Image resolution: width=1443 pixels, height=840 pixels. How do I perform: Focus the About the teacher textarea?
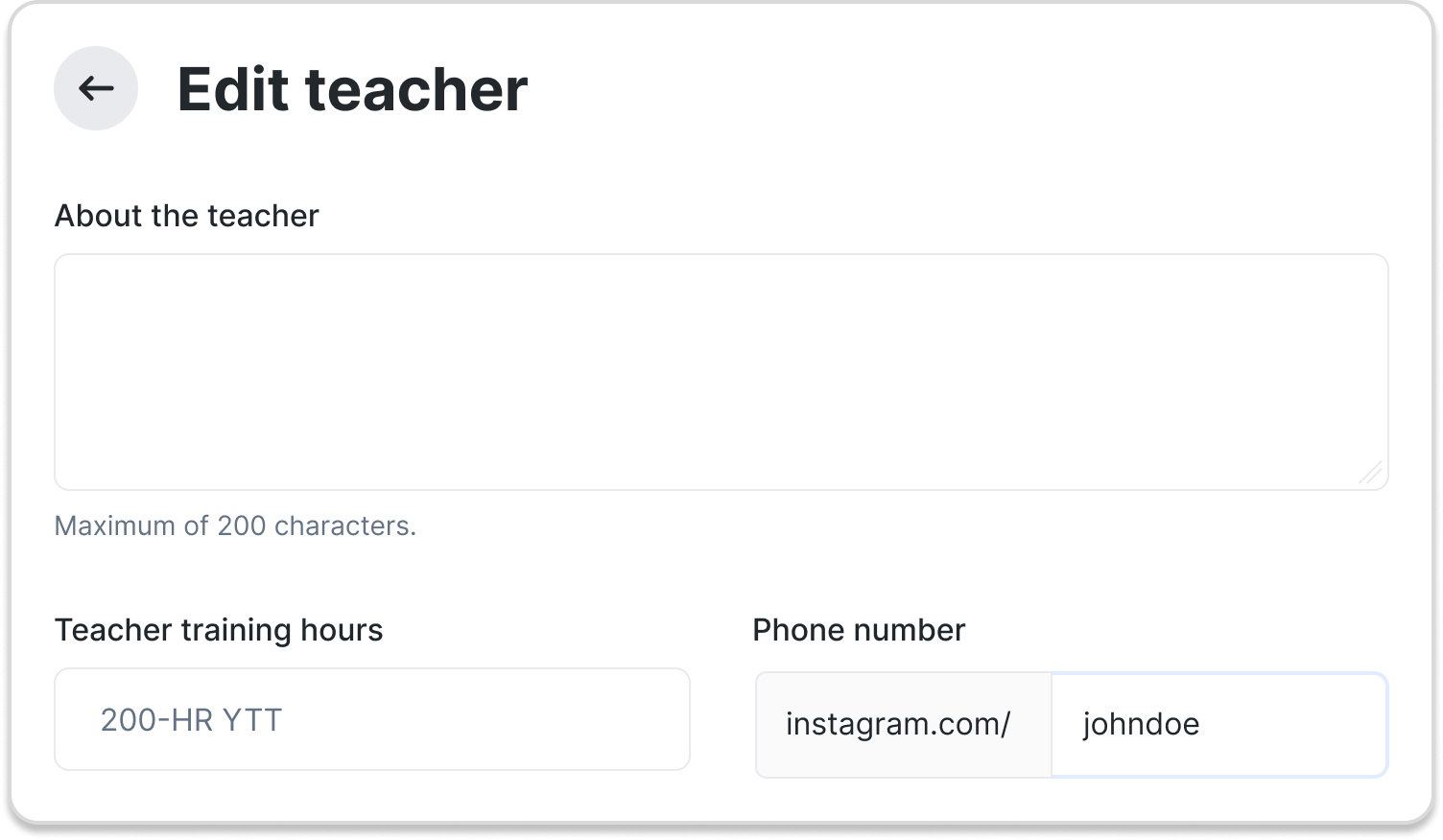tap(721, 372)
